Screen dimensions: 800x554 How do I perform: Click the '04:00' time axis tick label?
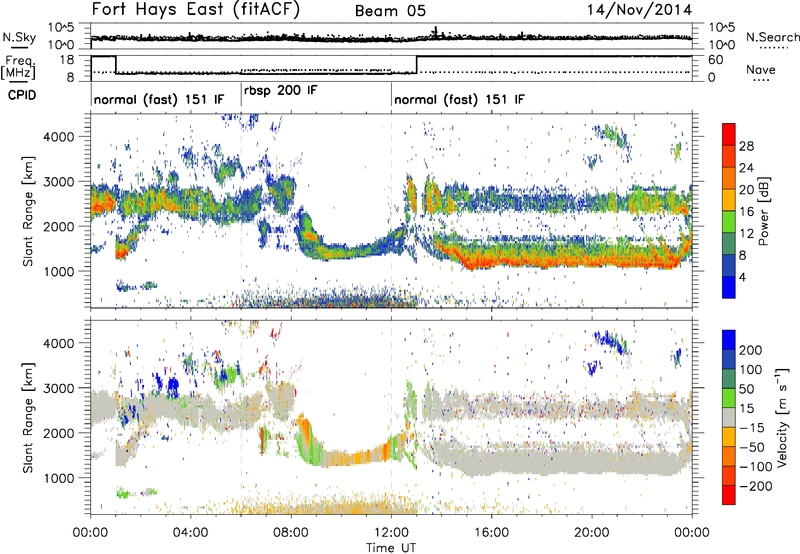[x=191, y=533]
